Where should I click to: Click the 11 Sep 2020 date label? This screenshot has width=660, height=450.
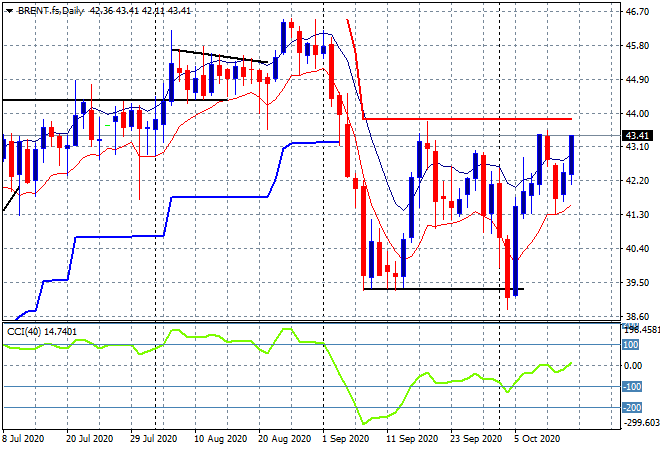(x=412, y=439)
